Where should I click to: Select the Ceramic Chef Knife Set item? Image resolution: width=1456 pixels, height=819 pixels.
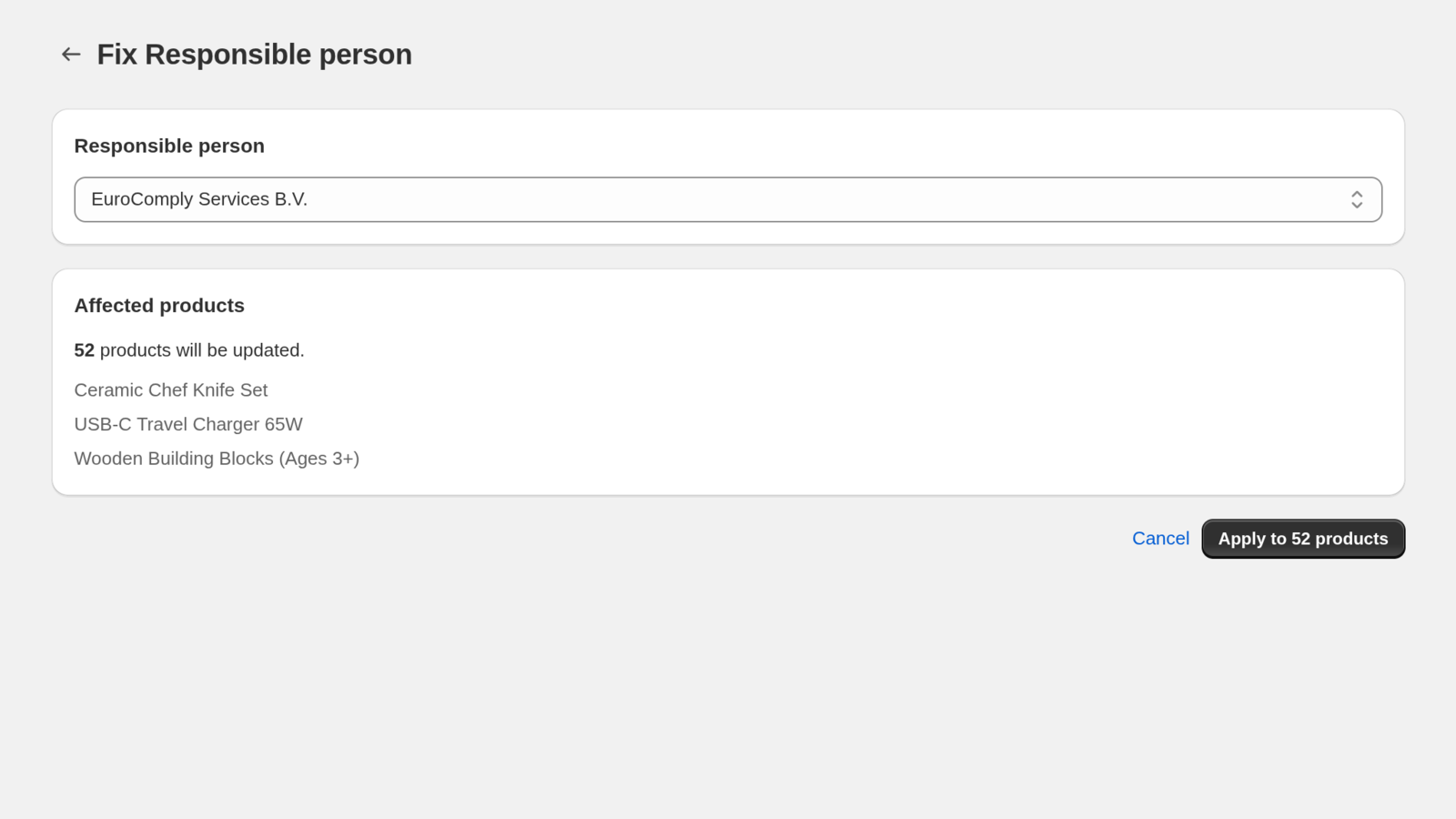[171, 390]
